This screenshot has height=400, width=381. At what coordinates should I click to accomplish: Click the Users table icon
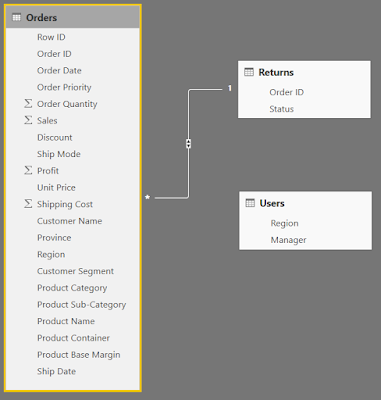tap(250, 203)
